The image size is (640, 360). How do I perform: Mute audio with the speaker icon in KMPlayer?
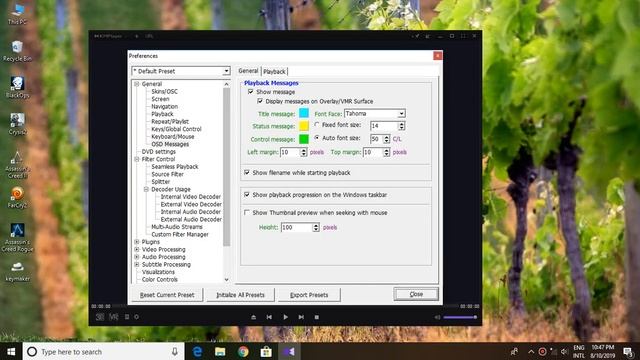pyautogui.click(x=437, y=317)
